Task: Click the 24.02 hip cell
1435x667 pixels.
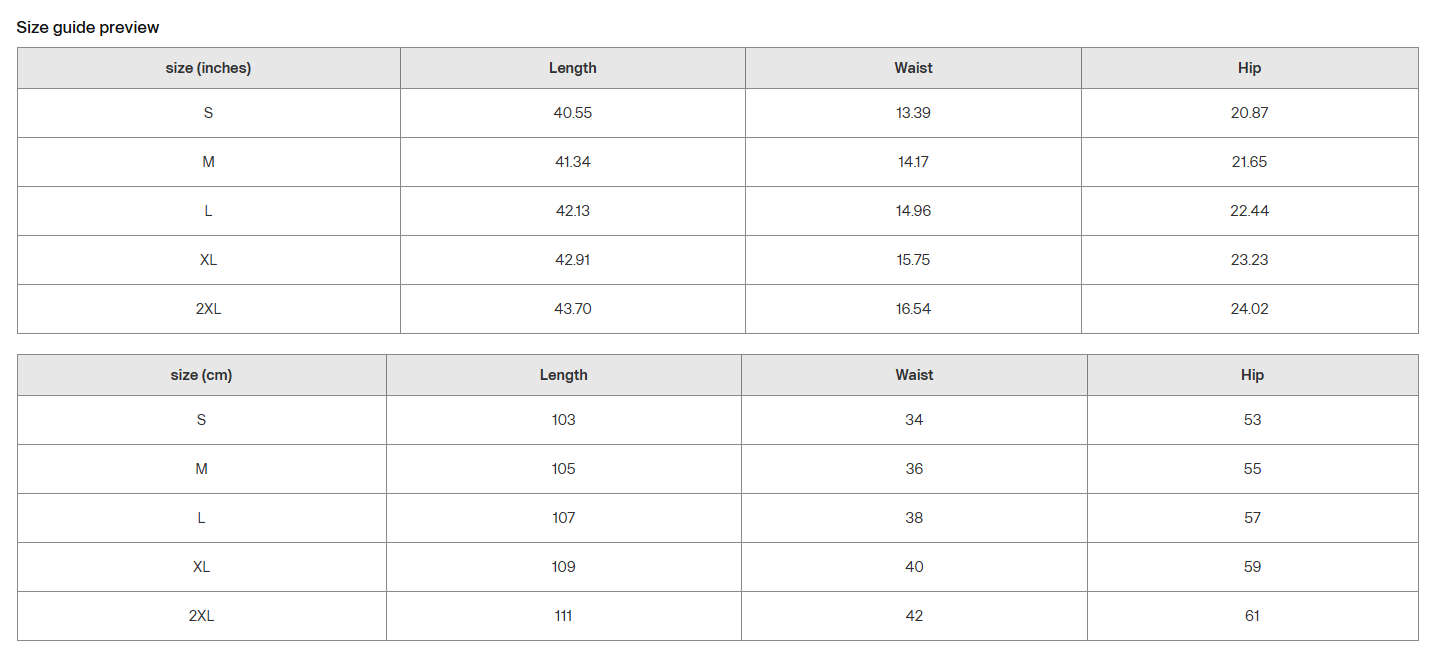Action: point(1249,309)
